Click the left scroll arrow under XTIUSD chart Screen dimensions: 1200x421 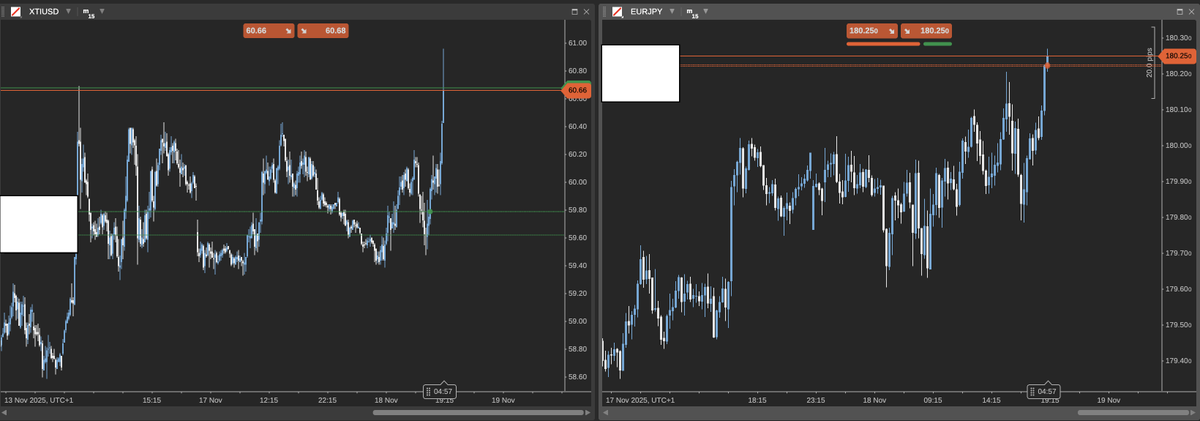5,412
